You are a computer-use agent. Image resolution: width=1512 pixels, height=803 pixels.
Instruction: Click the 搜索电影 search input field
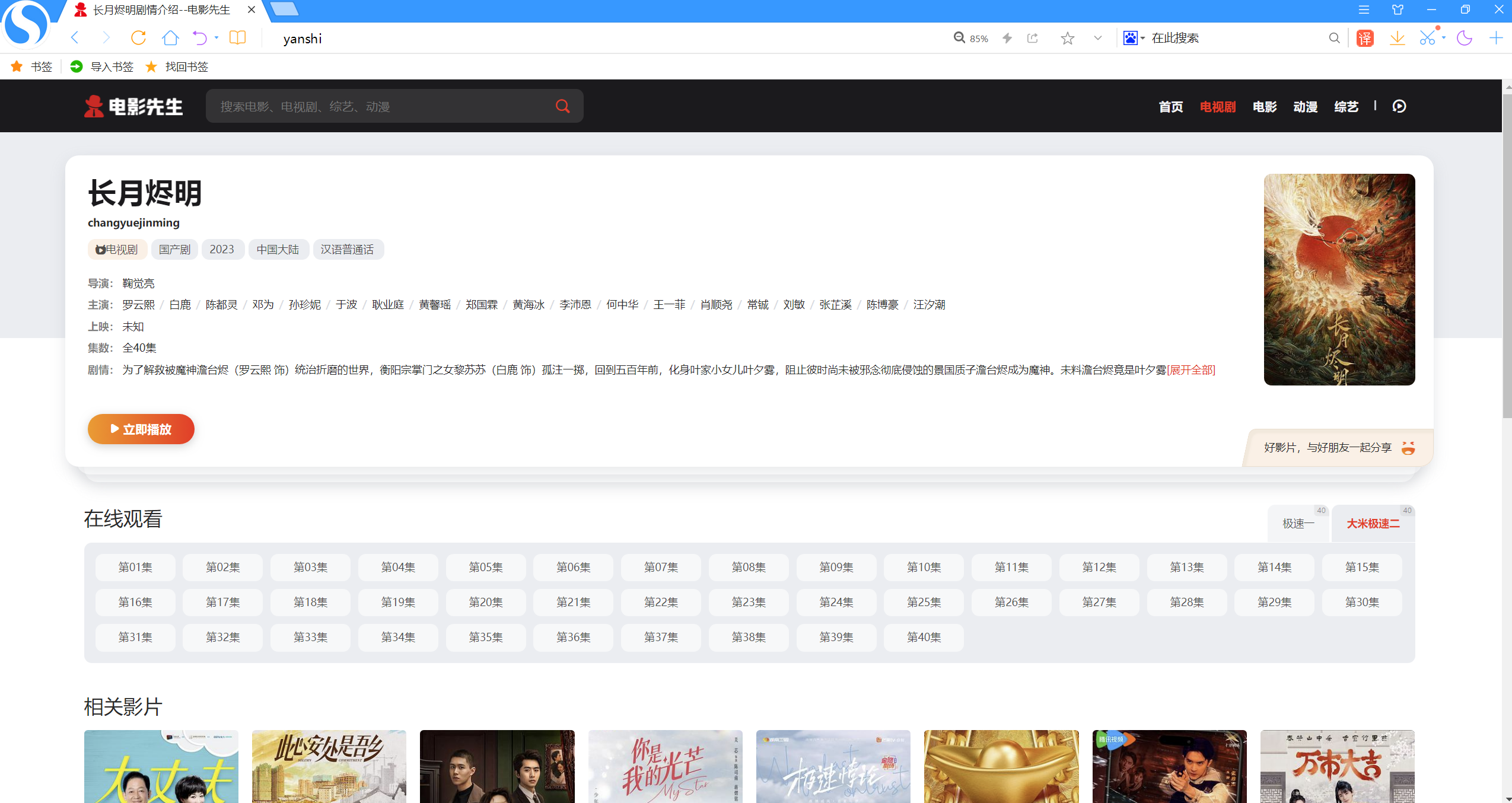[380, 107]
